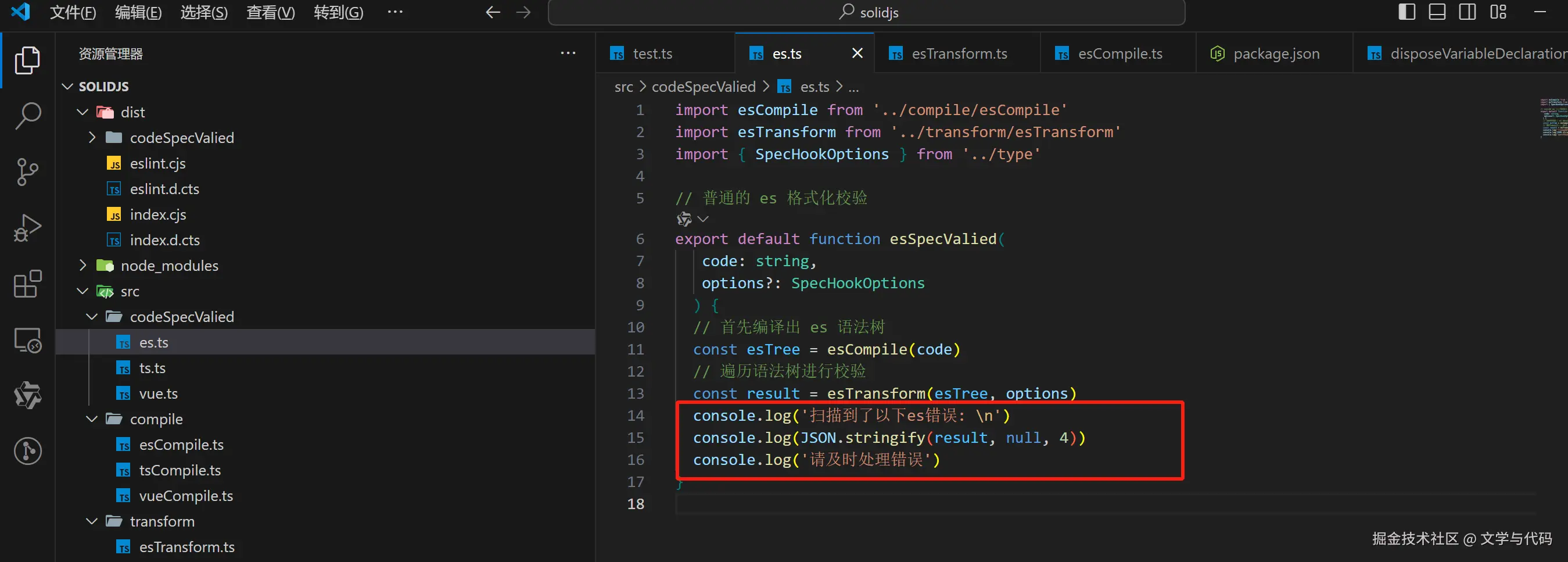Collapse the codeSpecValied folder under src
The image size is (1568, 562).
pos(92,317)
